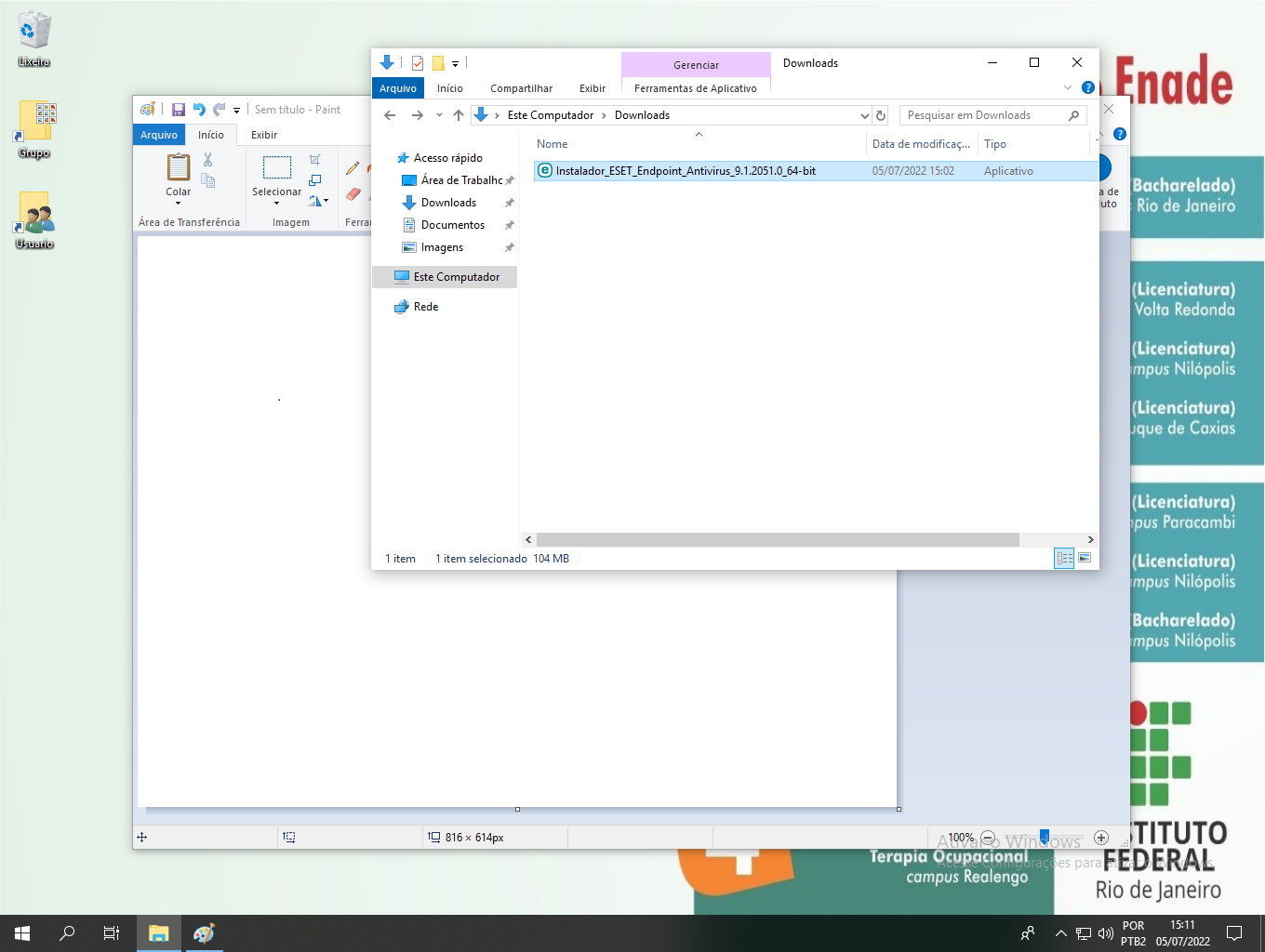The width and height of the screenshot is (1265, 952).
Task: Open Downloads in the navigation pane
Action: pos(448,203)
